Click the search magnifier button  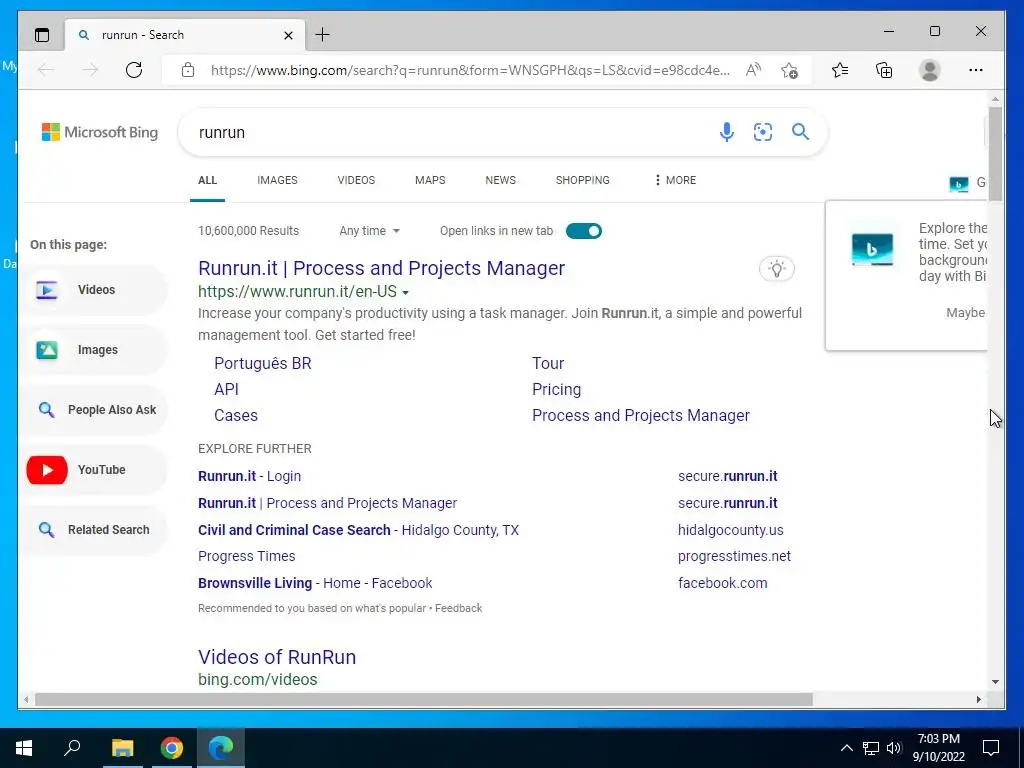(x=800, y=132)
